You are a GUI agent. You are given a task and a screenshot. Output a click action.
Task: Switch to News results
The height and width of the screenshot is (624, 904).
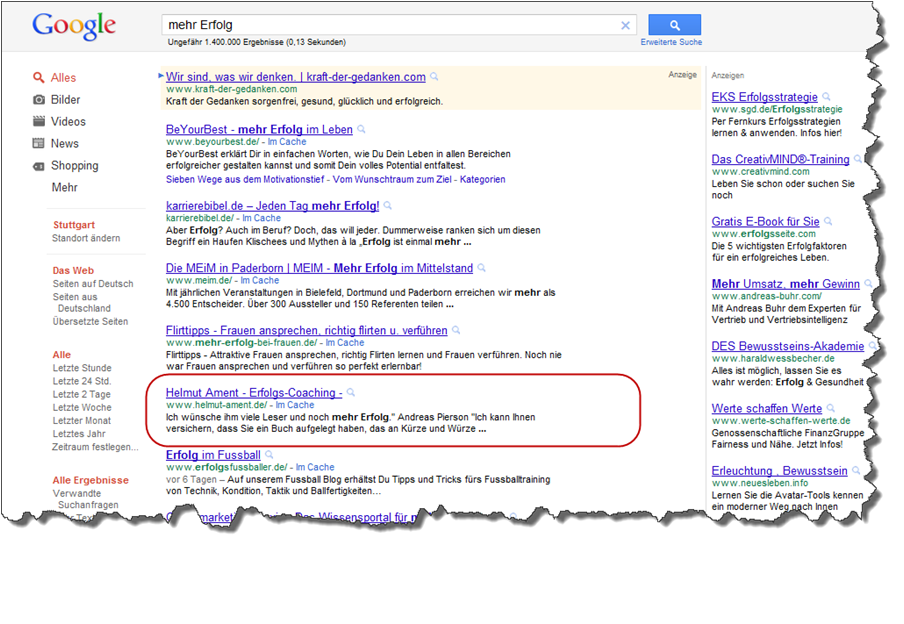pyautogui.click(x=65, y=143)
